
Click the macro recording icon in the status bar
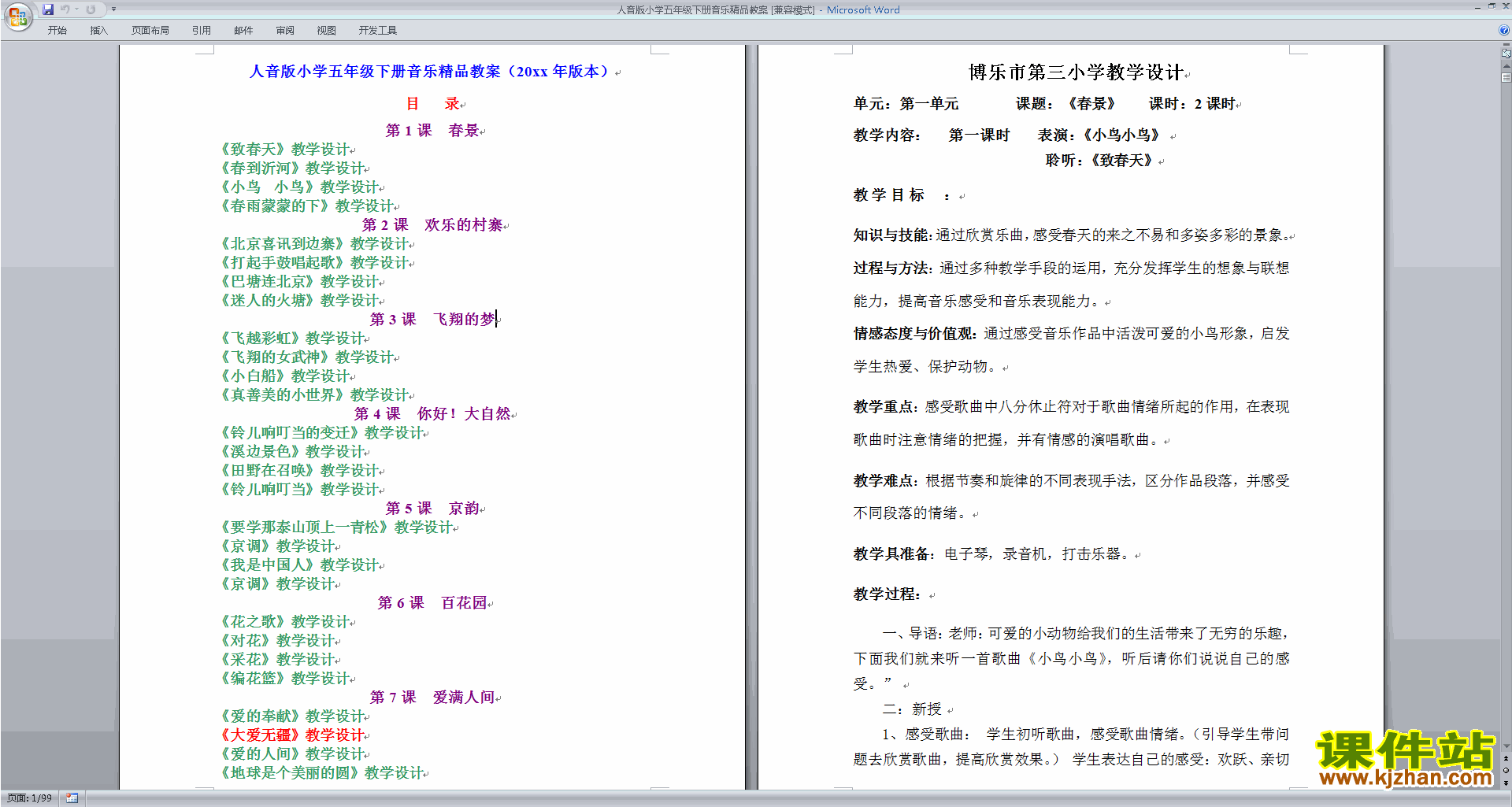click(x=72, y=798)
